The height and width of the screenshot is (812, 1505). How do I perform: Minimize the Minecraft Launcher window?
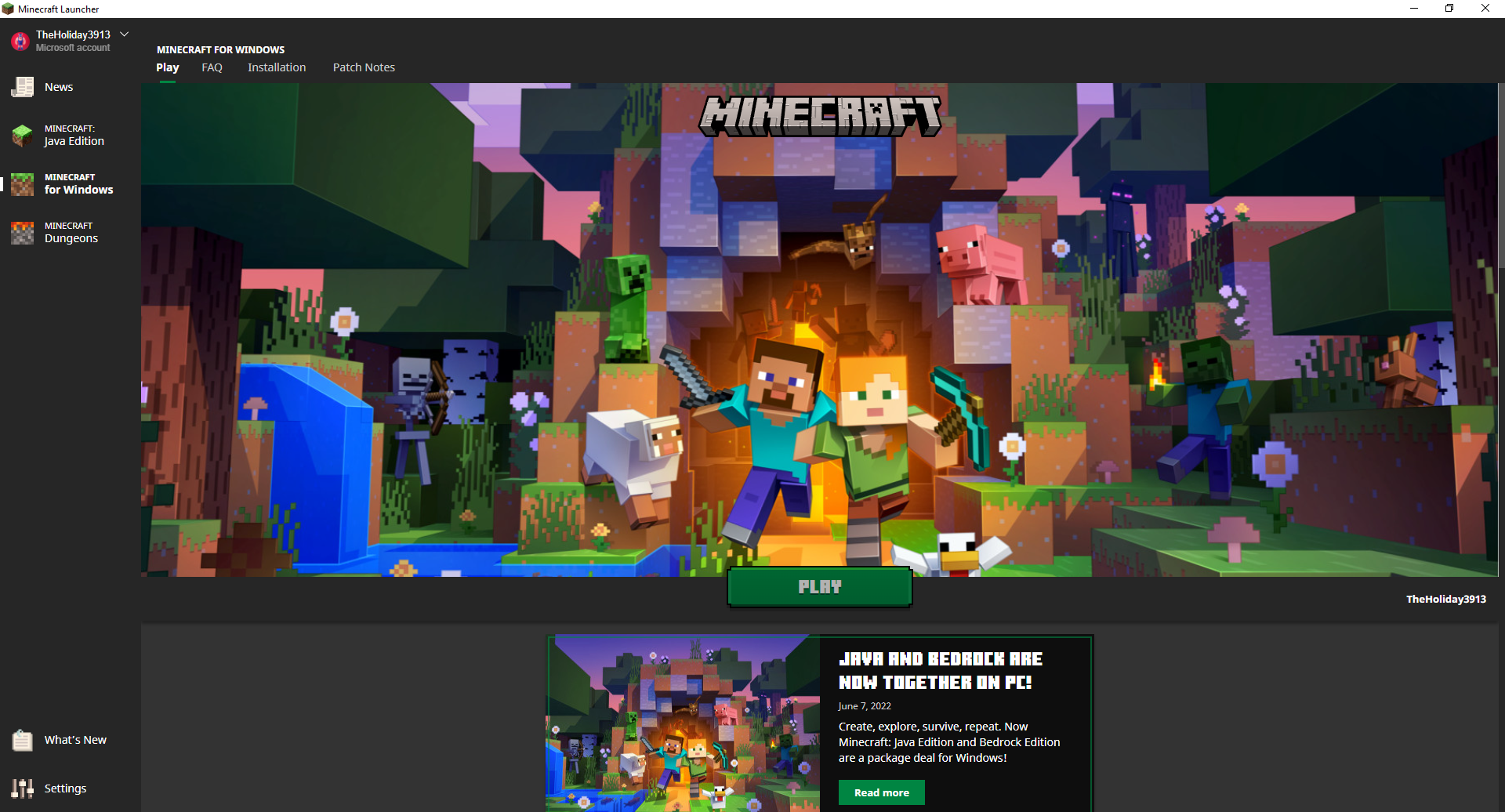tap(1414, 9)
